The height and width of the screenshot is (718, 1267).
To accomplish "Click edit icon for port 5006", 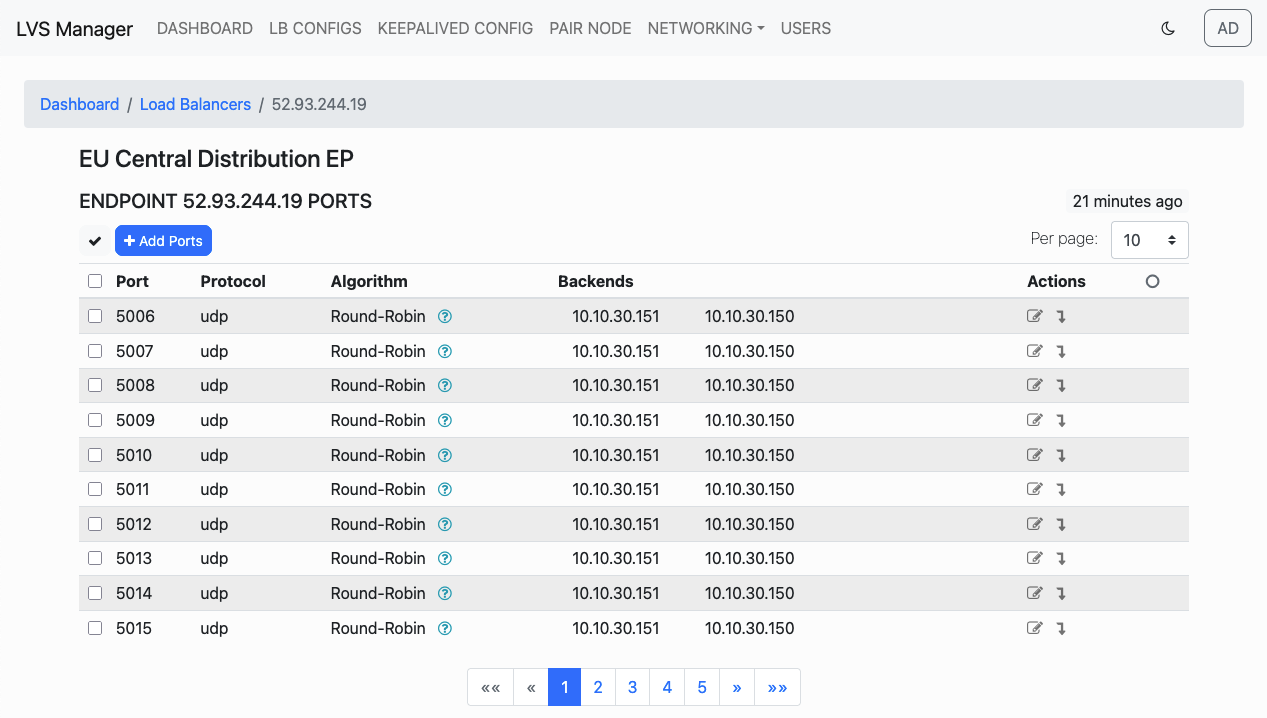I will tap(1035, 316).
